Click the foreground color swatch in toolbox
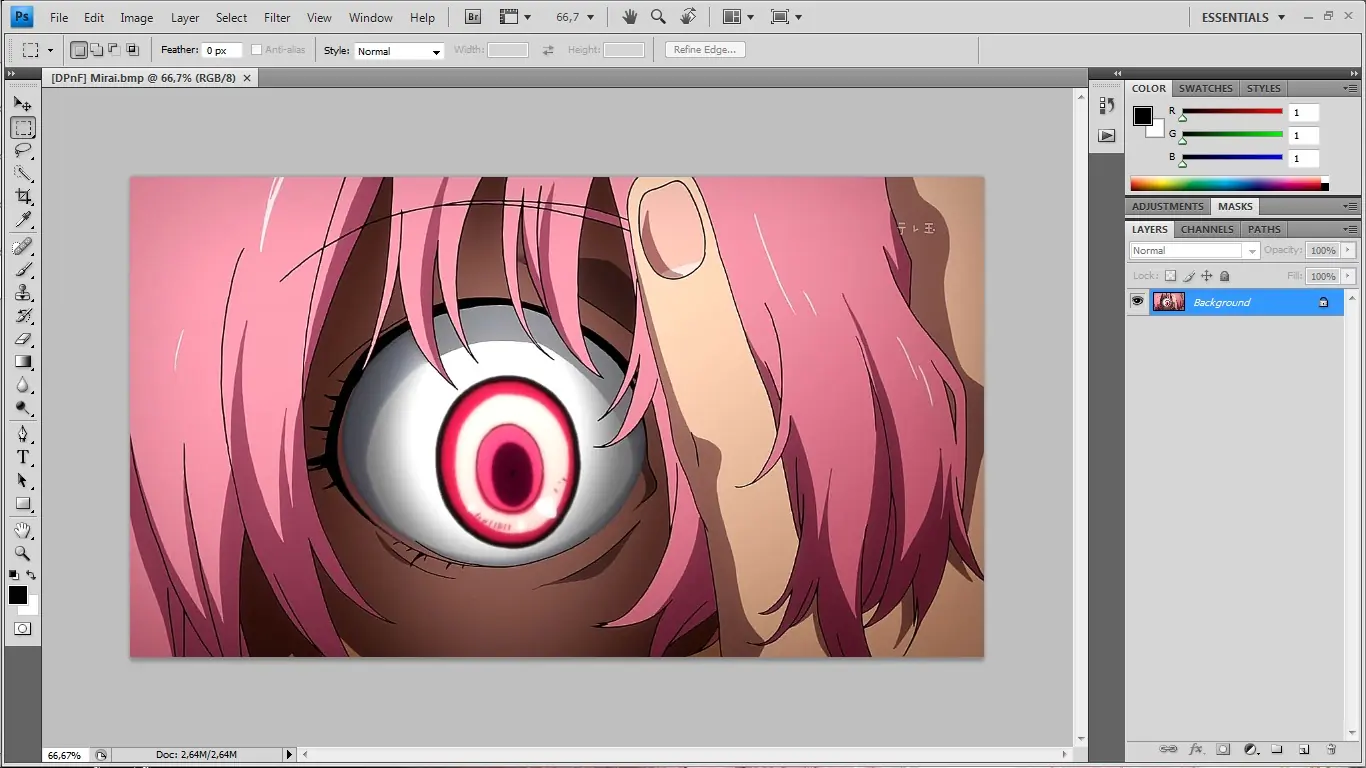This screenshot has width=1366, height=768. (x=17, y=595)
